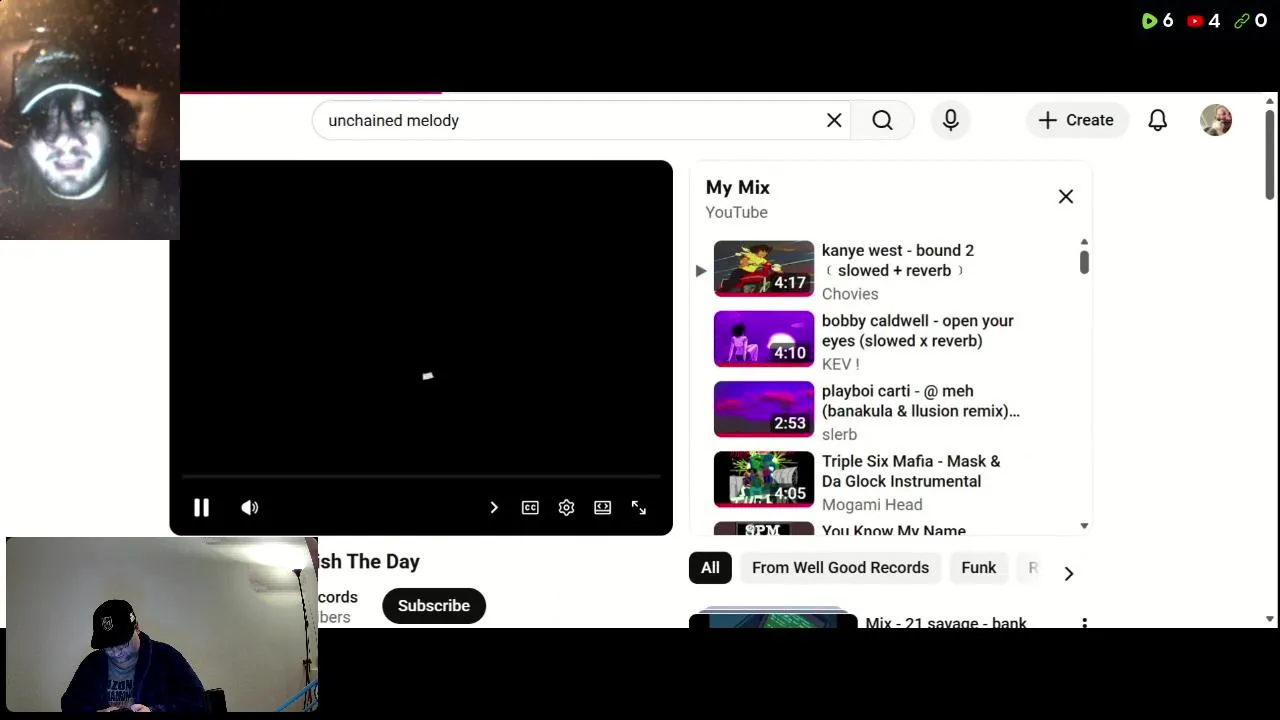Play 'Triple Six Mafia - Mask & Da Glock Instrumental'
Screen dimensions: 1280x720
tap(911, 471)
